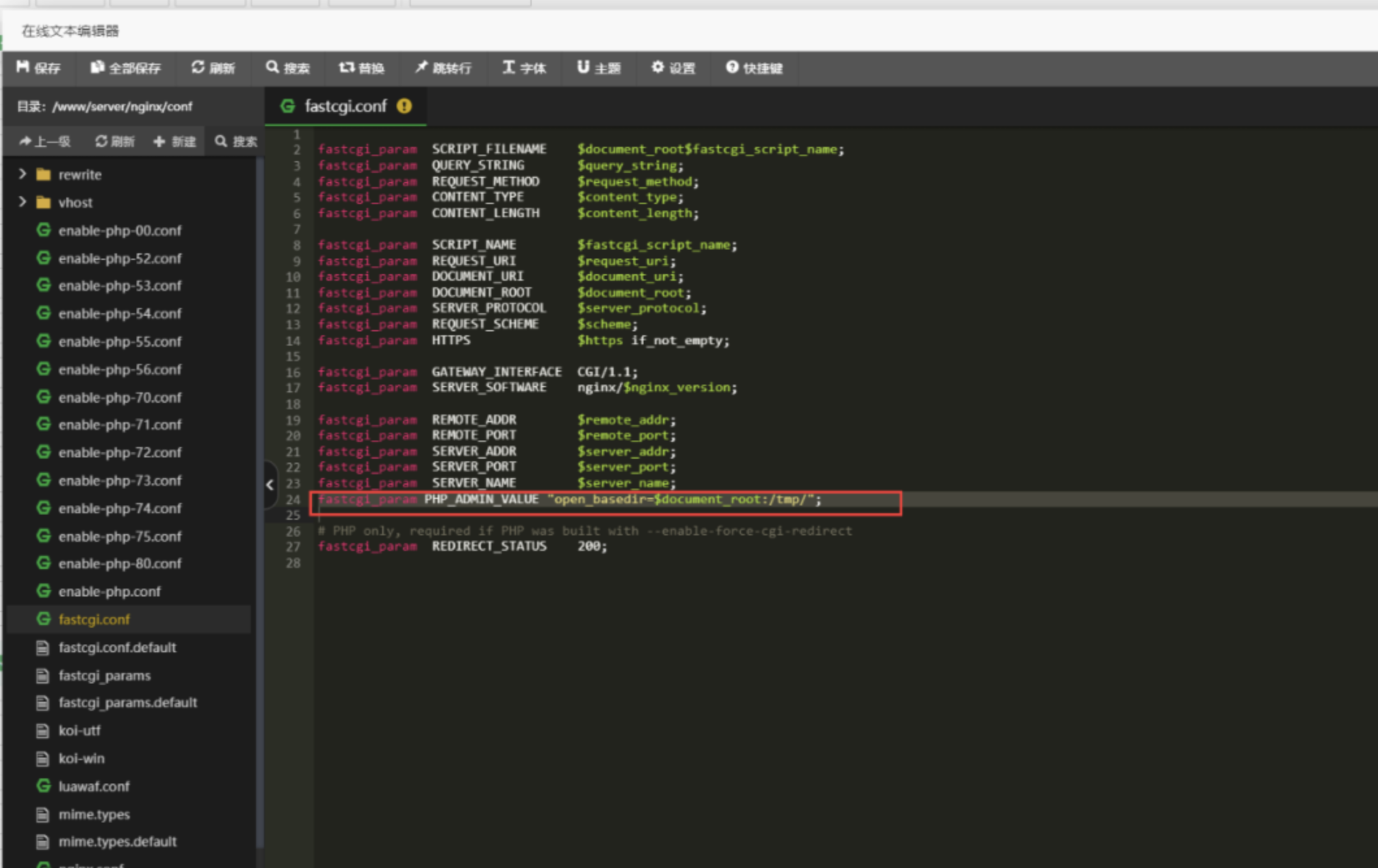Open the rewrite folder
Image resolution: width=1378 pixels, height=868 pixels.
coord(79,175)
